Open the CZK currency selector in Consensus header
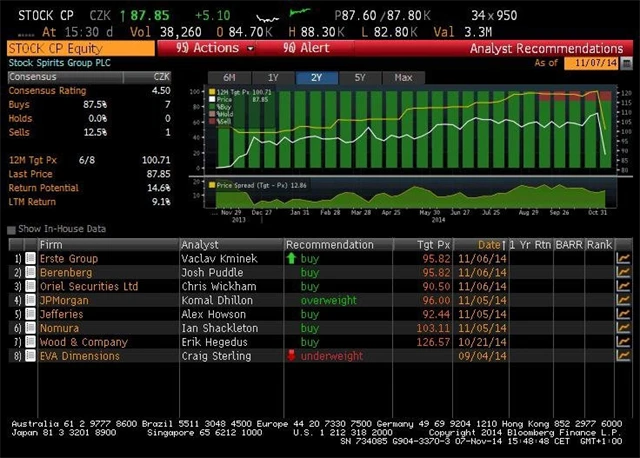The height and width of the screenshot is (458, 640). pos(161,76)
